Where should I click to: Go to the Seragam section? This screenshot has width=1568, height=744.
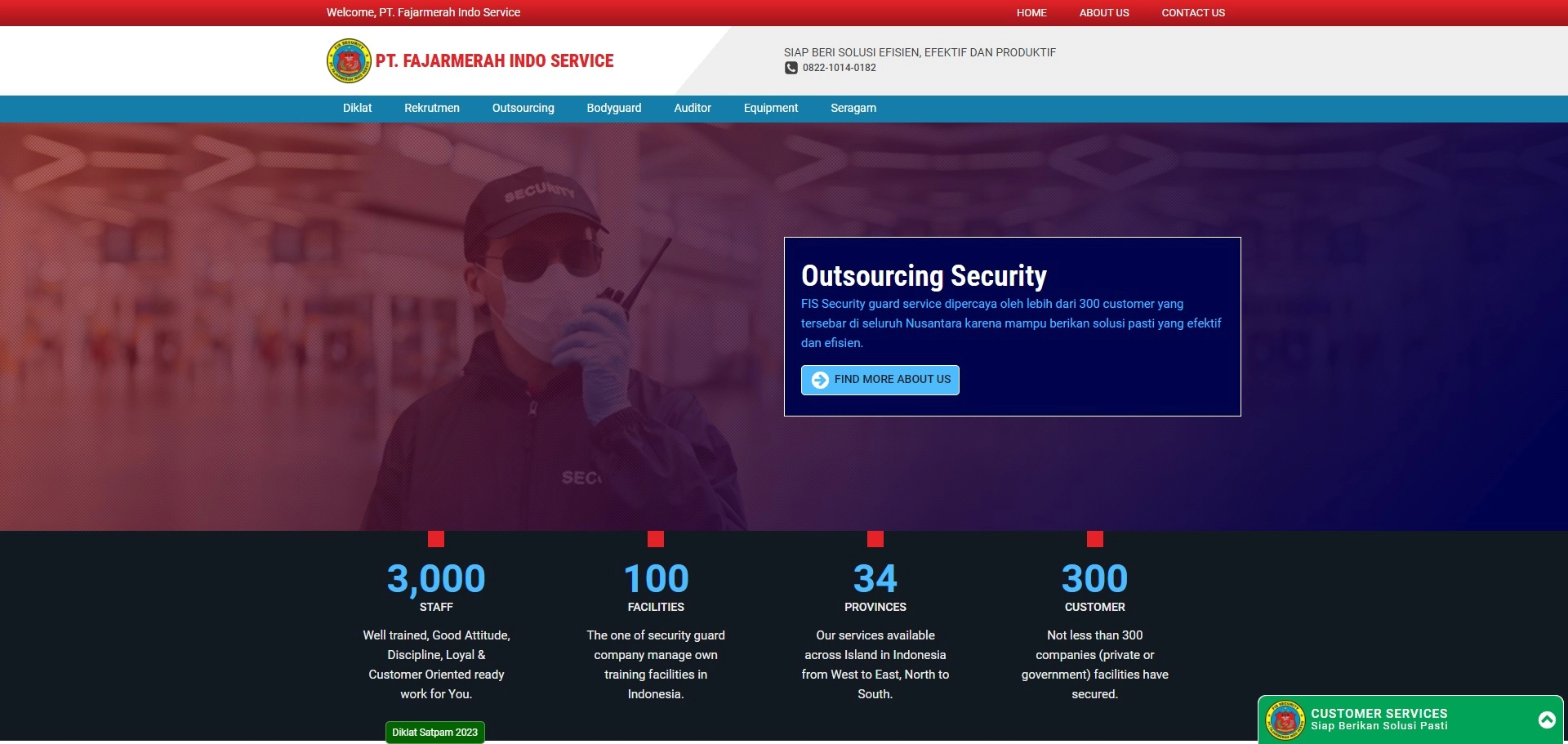(x=853, y=108)
